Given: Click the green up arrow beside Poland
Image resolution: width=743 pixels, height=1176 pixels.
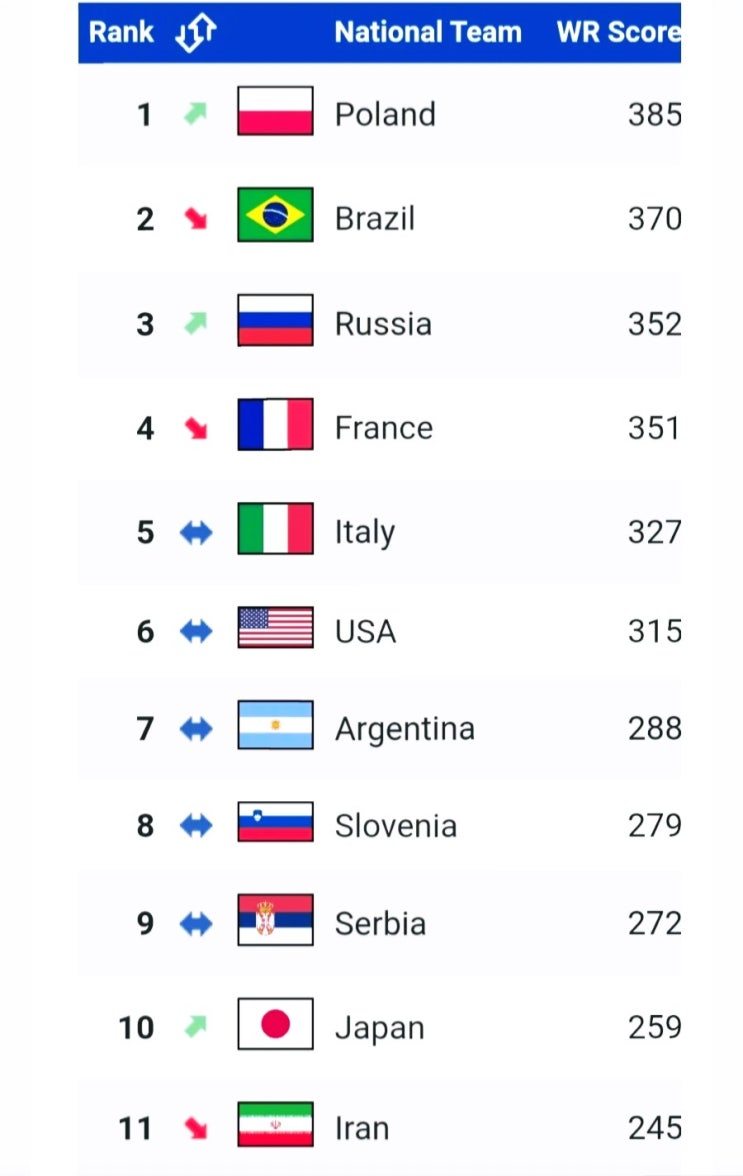Looking at the screenshot, I should (195, 113).
